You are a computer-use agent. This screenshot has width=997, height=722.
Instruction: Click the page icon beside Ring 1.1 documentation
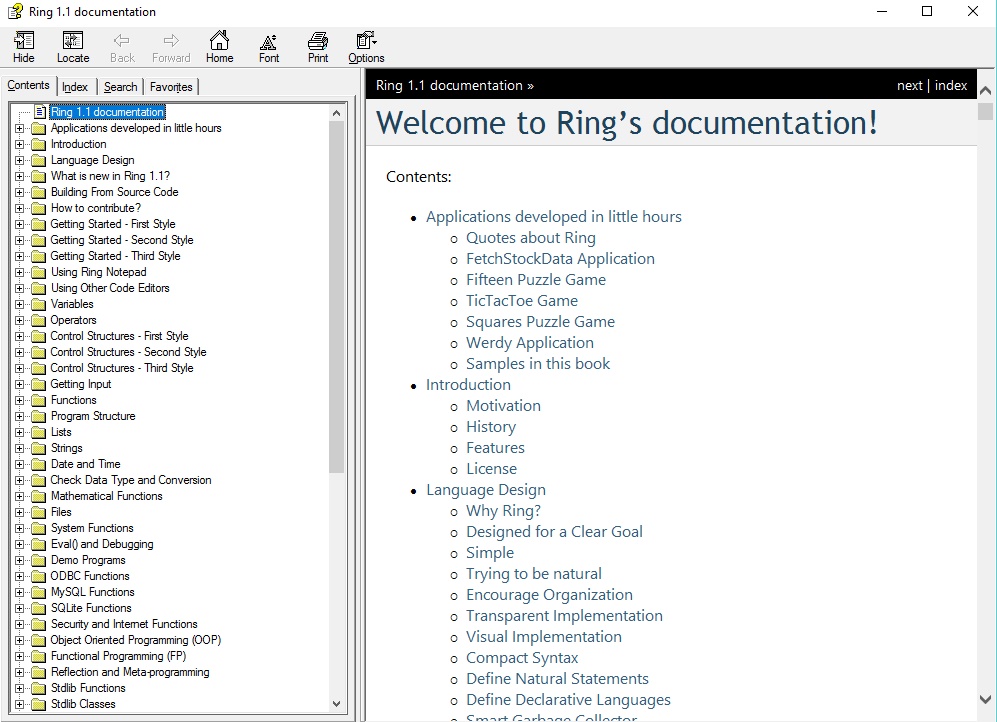coord(40,112)
